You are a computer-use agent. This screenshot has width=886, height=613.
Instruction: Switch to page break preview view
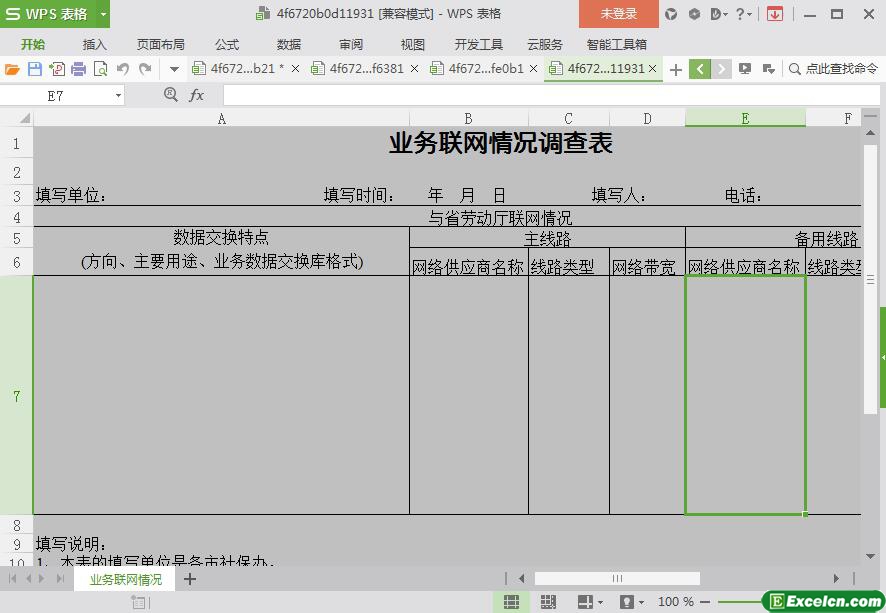548,602
